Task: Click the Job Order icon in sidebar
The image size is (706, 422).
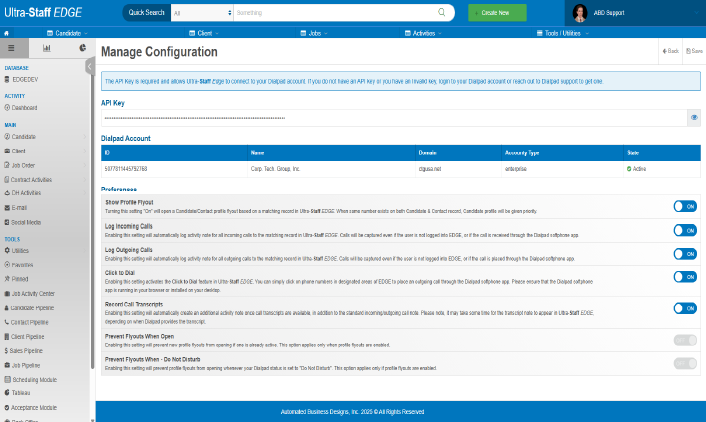Action: click(7, 165)
